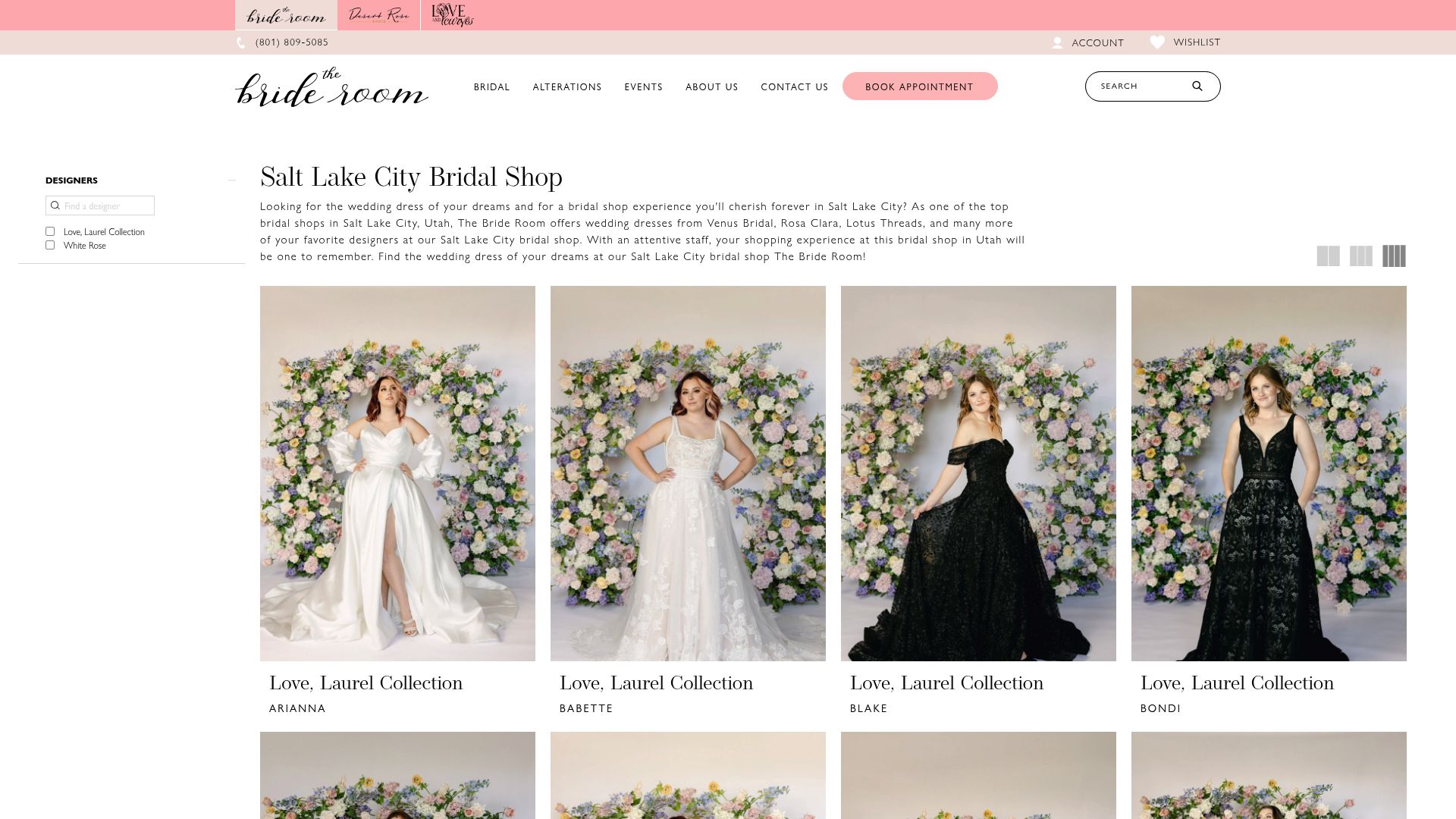Image resolution: width=1456 pixels, height=819 pixels.
Task: Open the Arianna dress thumbnail
Action: [x=397, y=473]
